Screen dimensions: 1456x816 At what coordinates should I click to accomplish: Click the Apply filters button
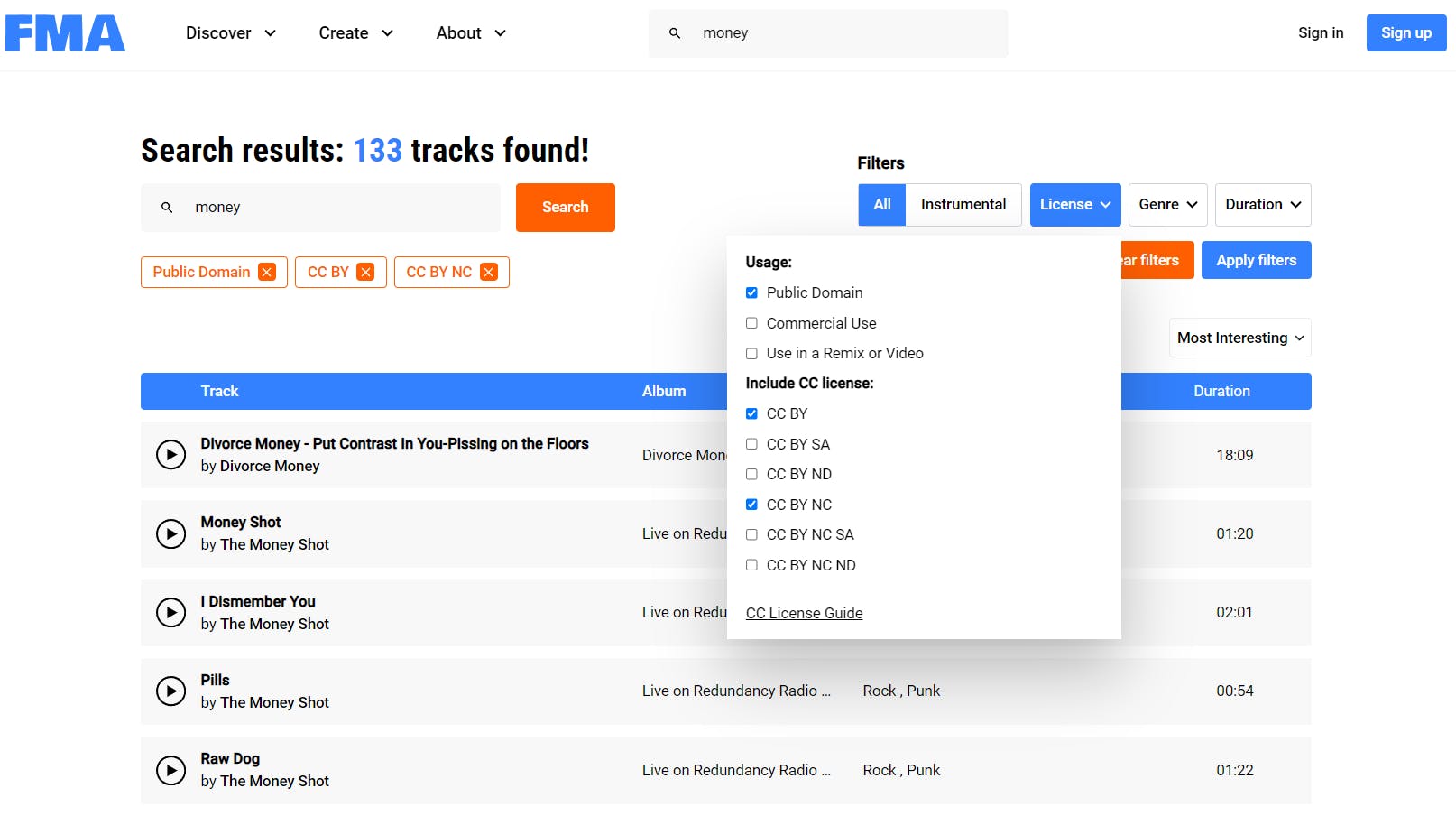tap(1256, 260)
